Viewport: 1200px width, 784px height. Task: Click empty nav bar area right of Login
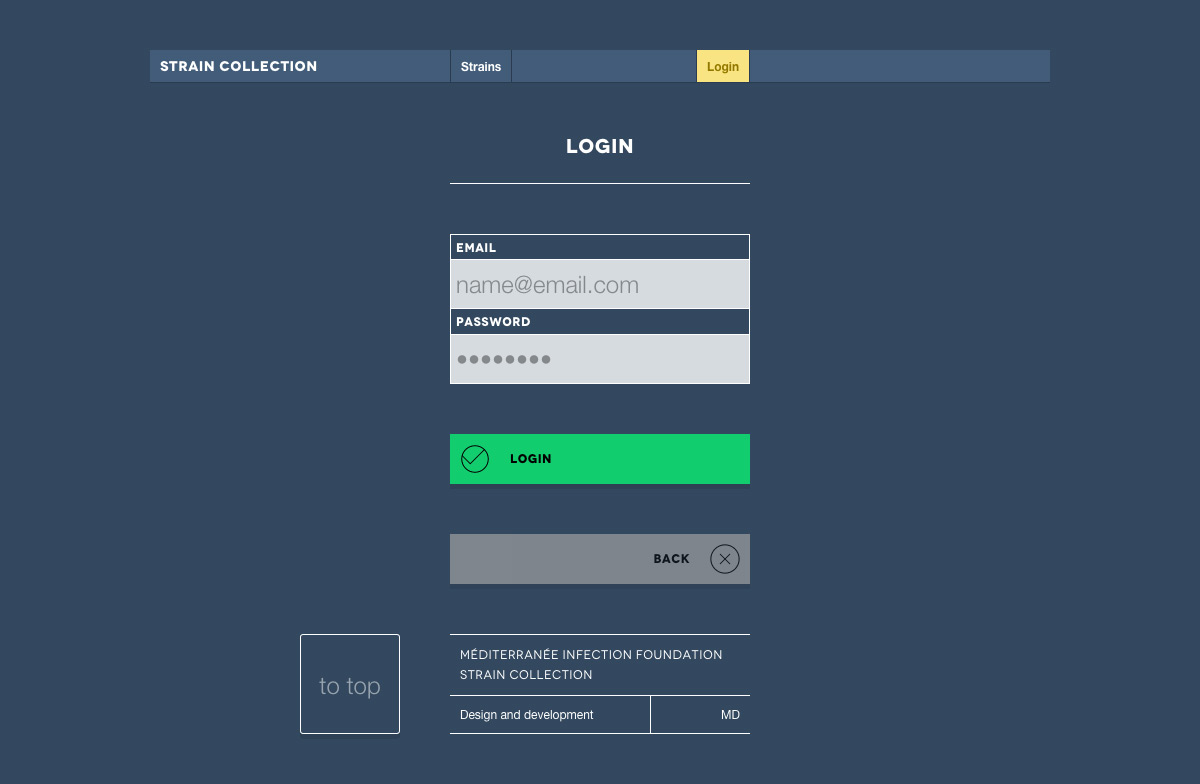(898, 67)
